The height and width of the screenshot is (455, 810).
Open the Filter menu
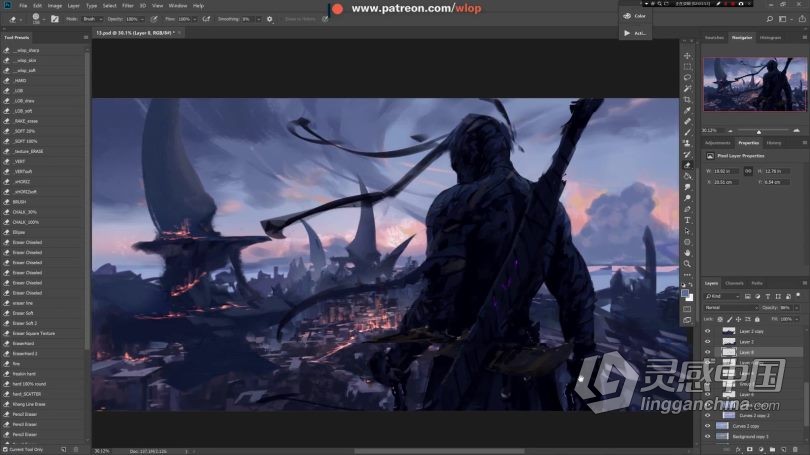(x=128, y=6)
